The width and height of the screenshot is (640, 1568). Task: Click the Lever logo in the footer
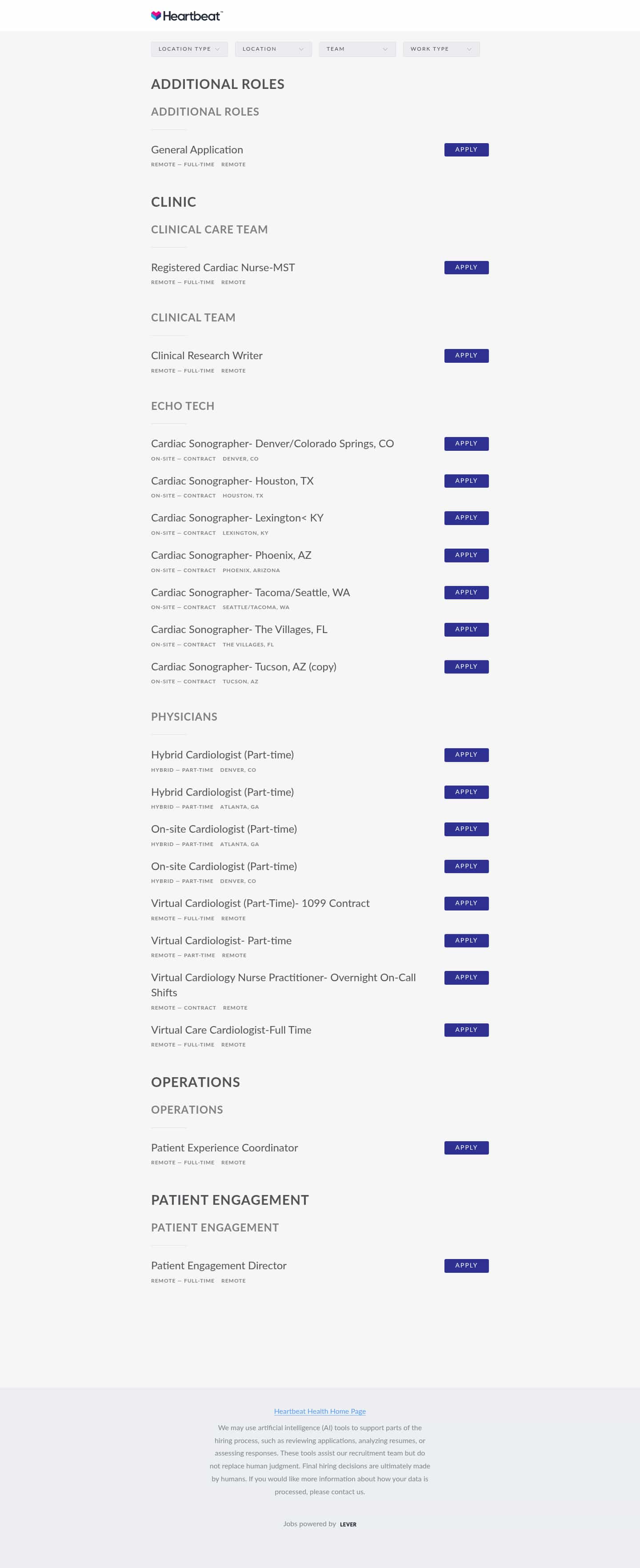click(348, 1524)
